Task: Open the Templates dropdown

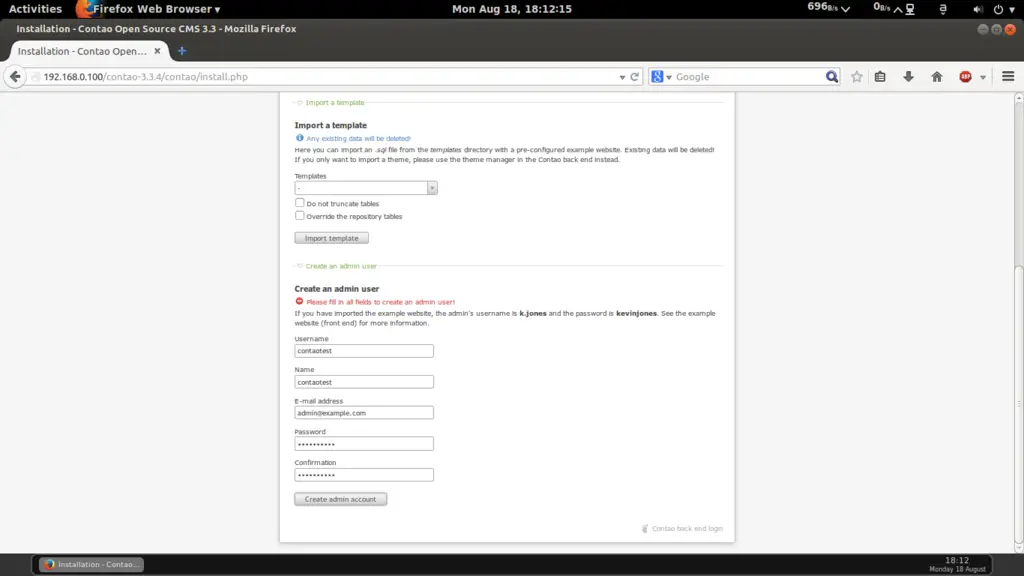Action: coord(366,188)
